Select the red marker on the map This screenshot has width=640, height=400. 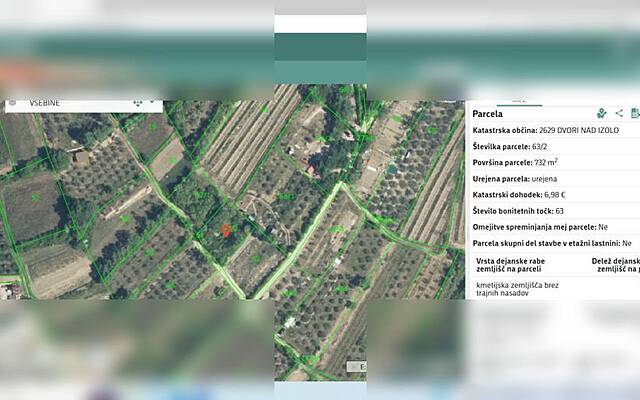(225, 230)
